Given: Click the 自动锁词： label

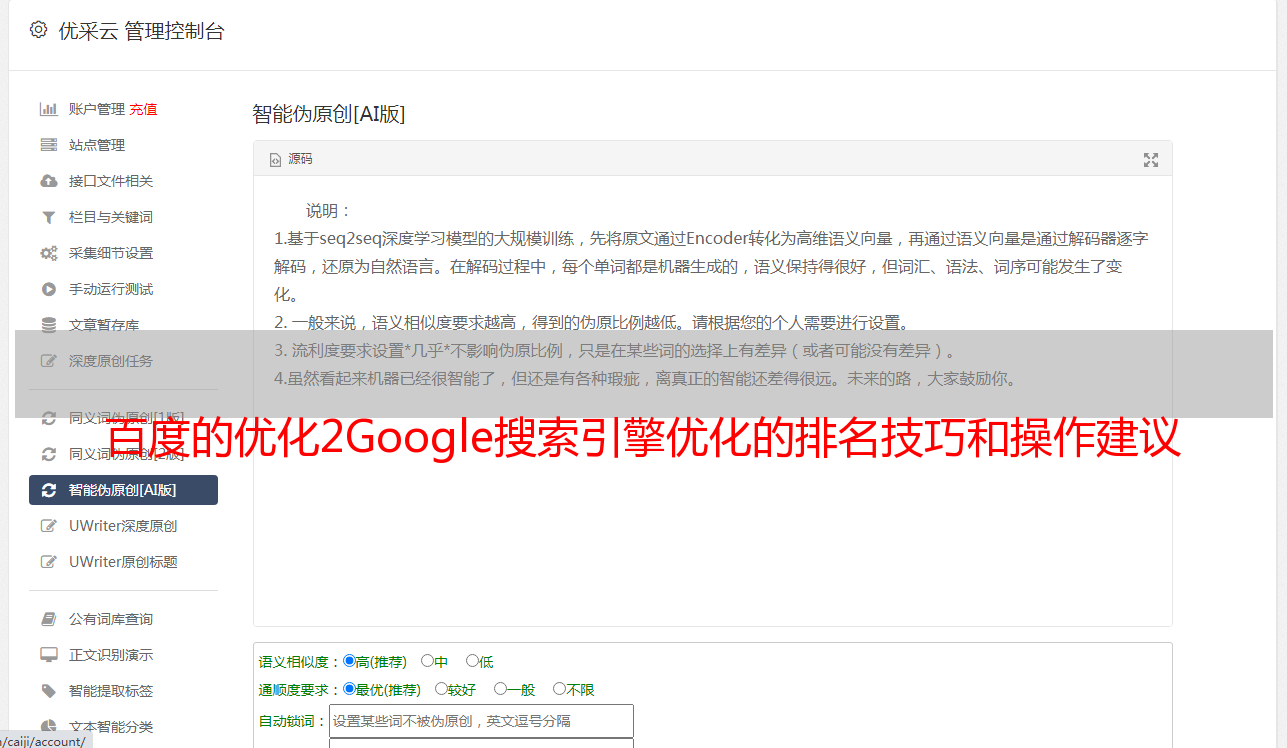Looking at the screenshot, I should tap(293, 721).
